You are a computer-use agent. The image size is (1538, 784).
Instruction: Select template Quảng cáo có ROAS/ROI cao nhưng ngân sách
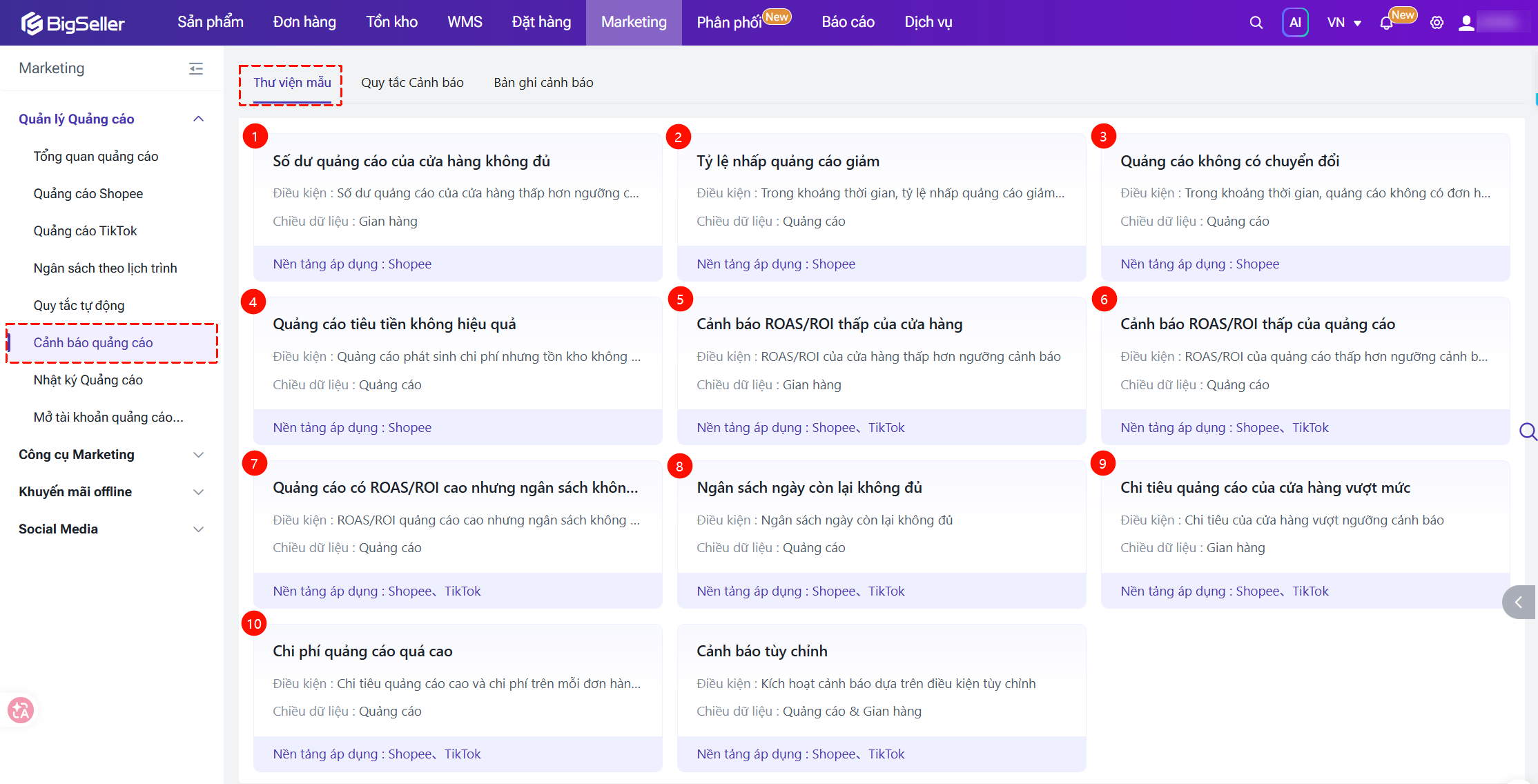coord(458,534)
